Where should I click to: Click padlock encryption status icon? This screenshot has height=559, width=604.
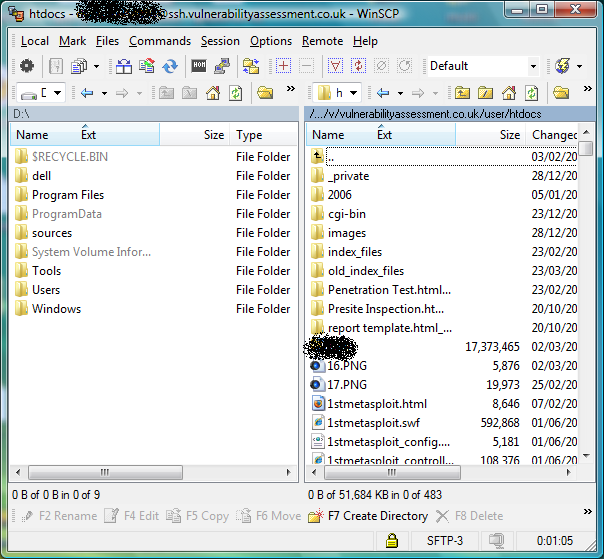pyautogui.click(x=392, y=540)
